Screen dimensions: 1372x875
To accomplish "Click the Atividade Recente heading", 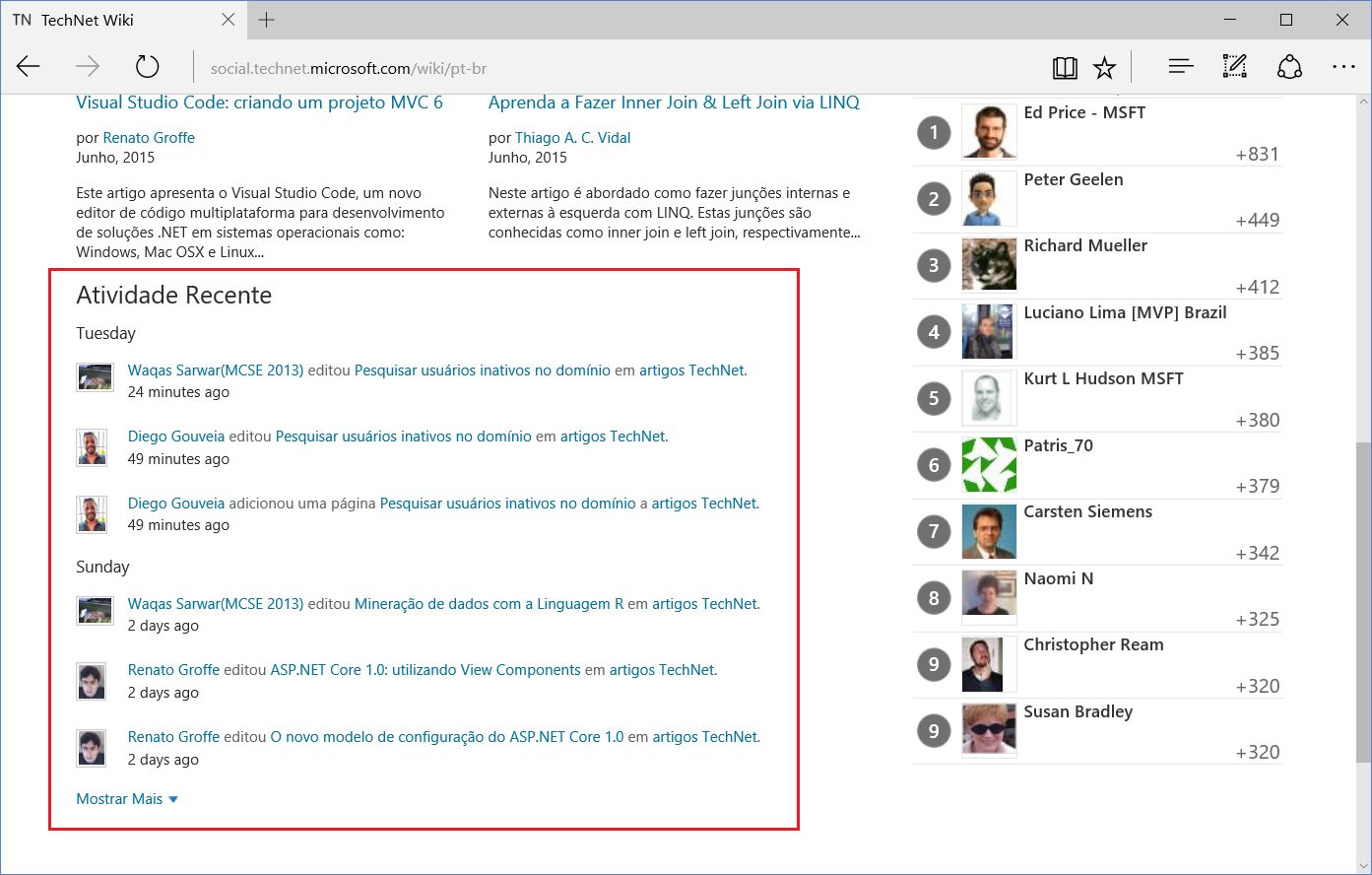I will coord(174,296).
